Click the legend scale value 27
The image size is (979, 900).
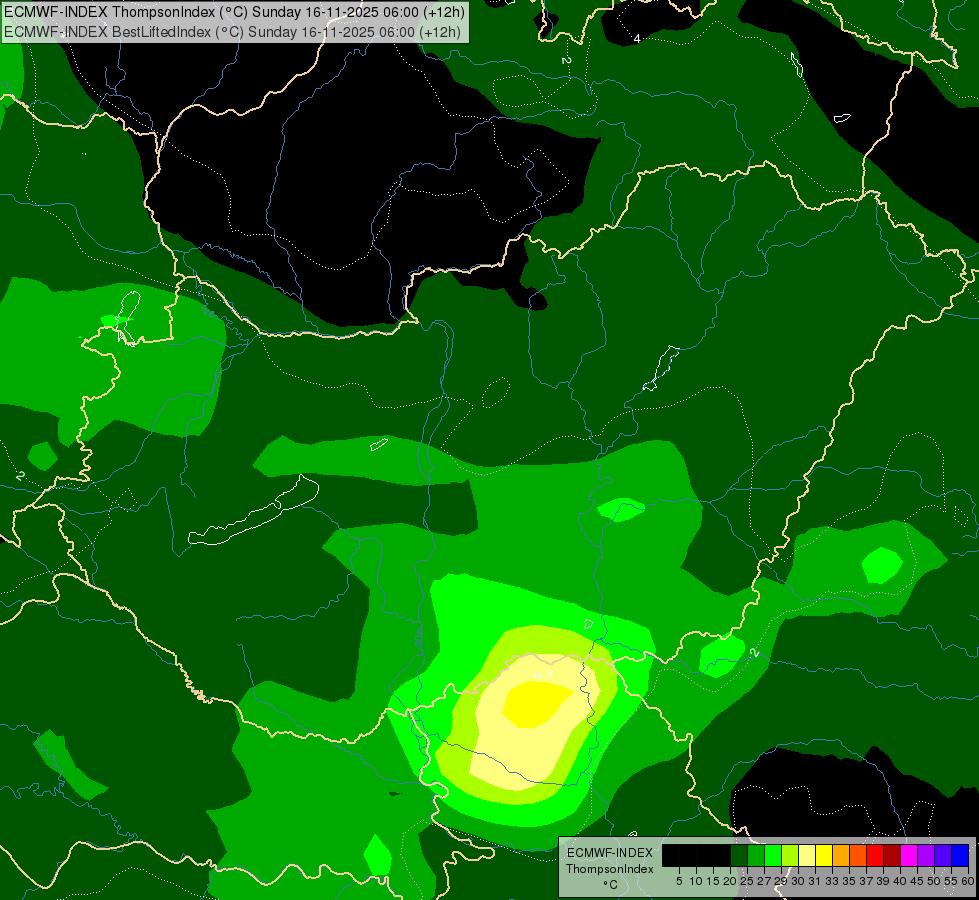click(x=764, y=881)
